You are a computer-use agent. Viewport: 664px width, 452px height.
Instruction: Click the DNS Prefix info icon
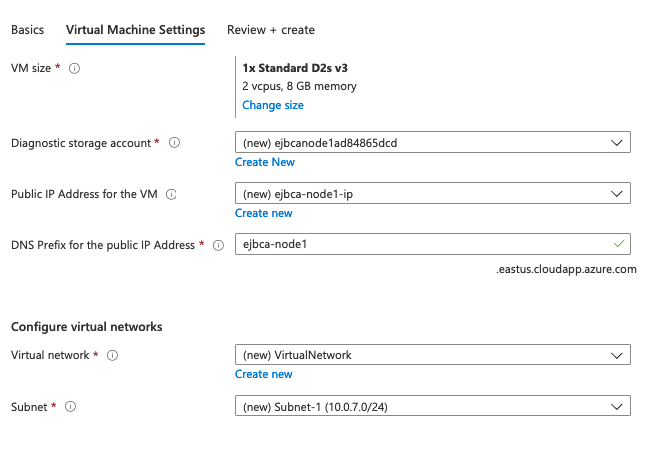218,245
